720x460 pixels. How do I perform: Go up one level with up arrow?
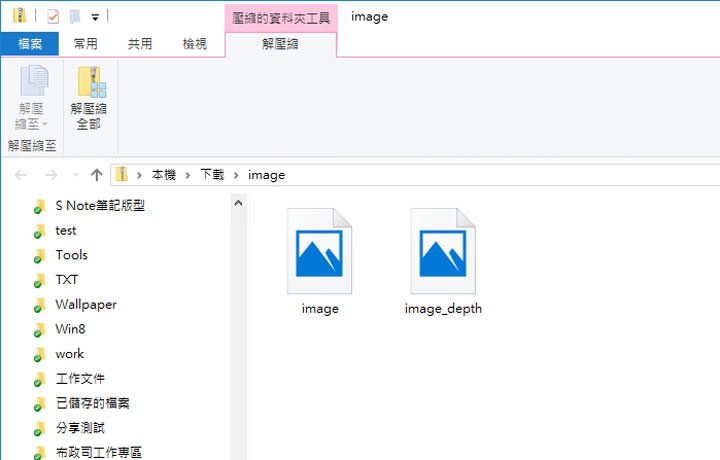coord(96,175)
